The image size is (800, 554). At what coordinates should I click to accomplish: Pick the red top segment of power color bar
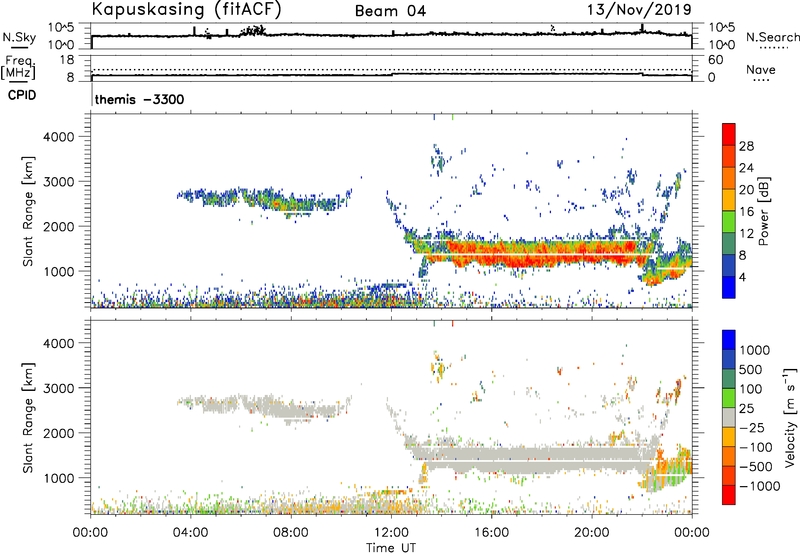coord(729,134)
